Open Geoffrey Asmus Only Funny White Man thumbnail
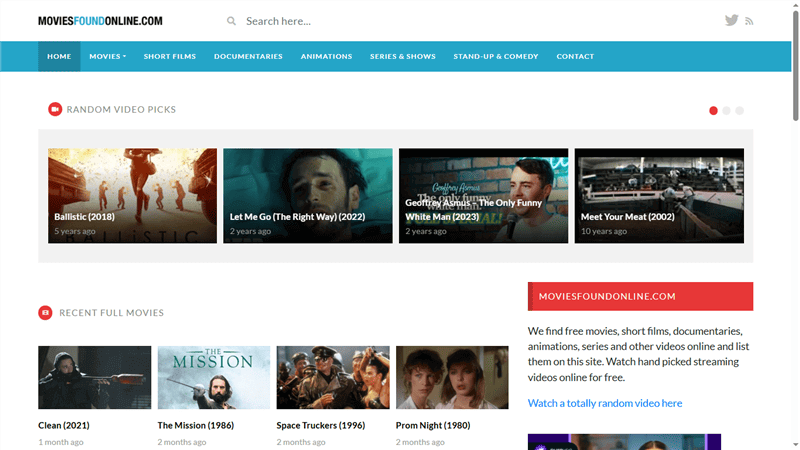800x450 pixels. click(x=483, y=195)
